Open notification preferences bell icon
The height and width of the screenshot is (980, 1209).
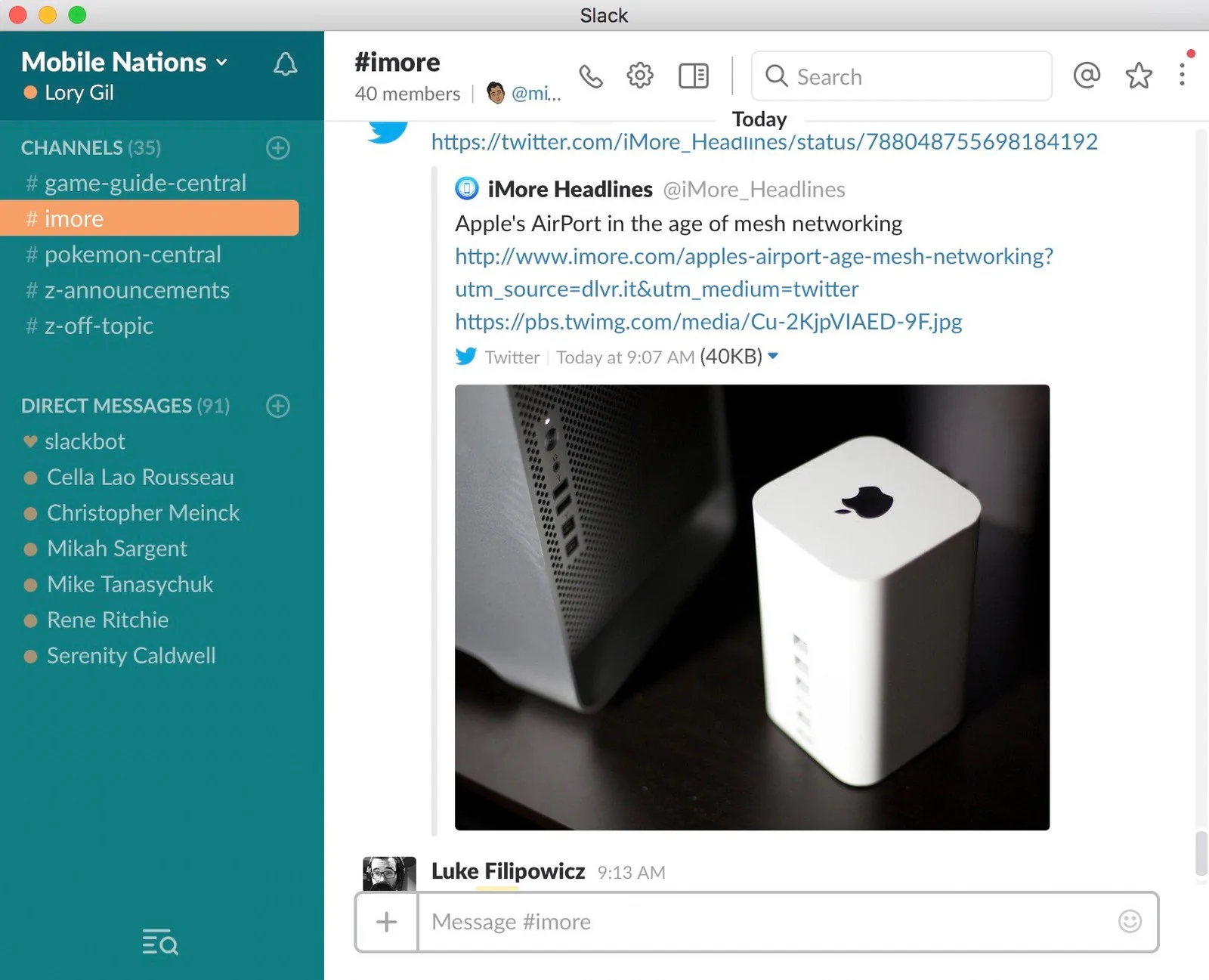pyautogui.click(x=285, y=64)
